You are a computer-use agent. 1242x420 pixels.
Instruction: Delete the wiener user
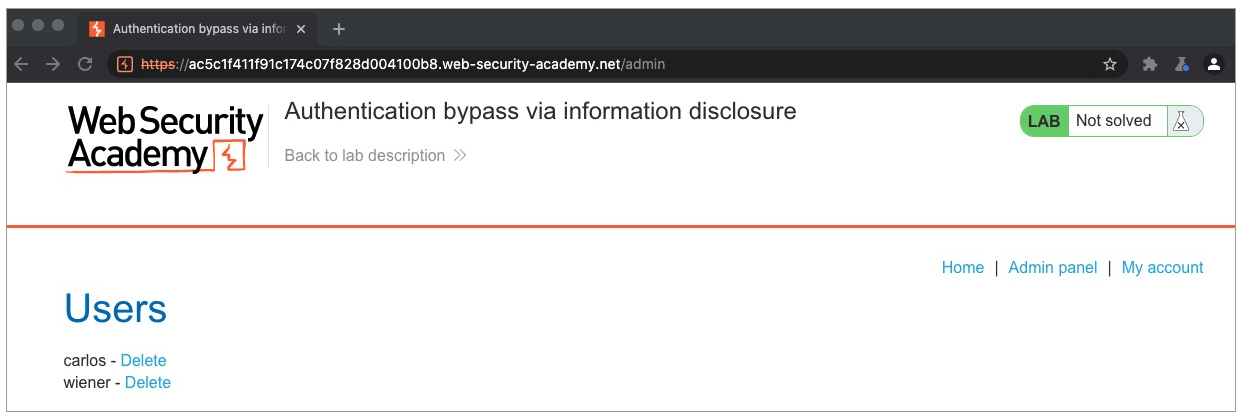[148, 383]
